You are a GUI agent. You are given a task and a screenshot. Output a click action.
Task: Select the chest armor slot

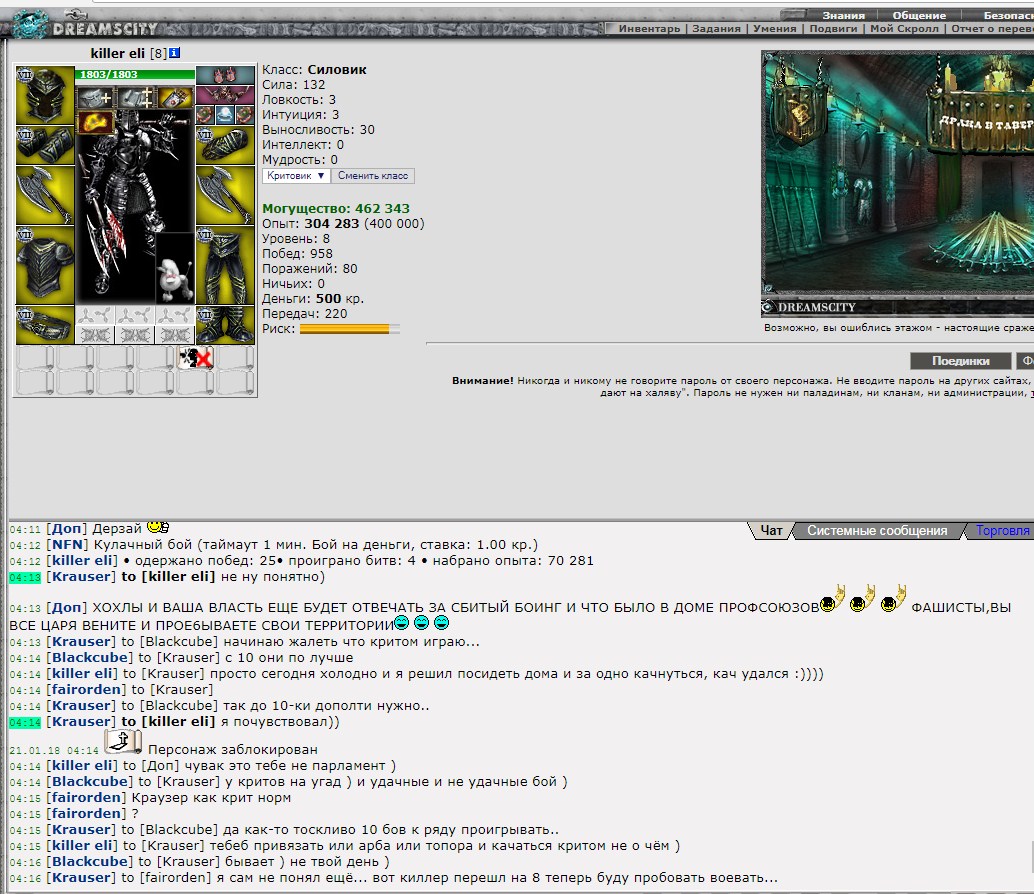[x=45, y=265]
